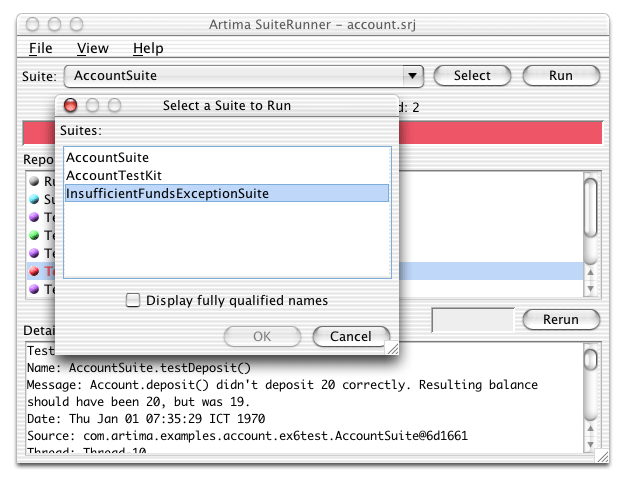Click the details pane scroll up arrow

tap(590, 428)
